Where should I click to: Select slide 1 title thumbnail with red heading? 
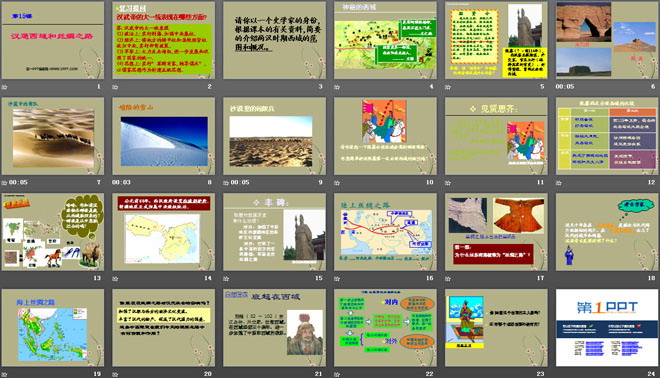point(53,40)
